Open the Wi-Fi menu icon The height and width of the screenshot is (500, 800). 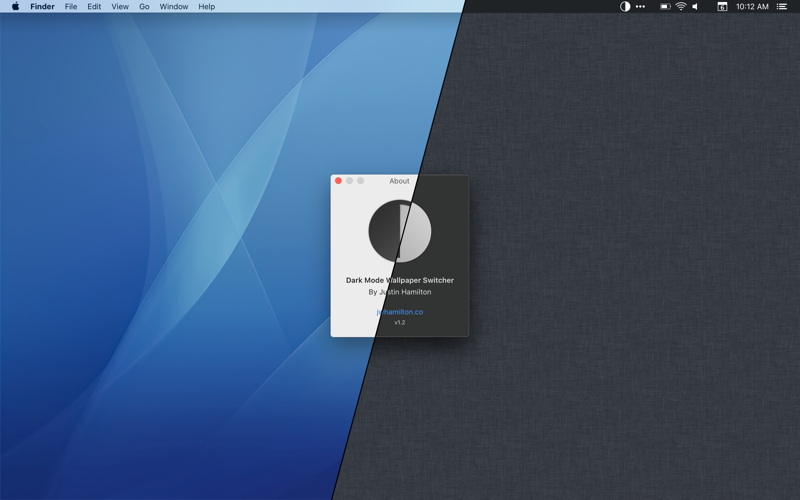coord(681,7)
